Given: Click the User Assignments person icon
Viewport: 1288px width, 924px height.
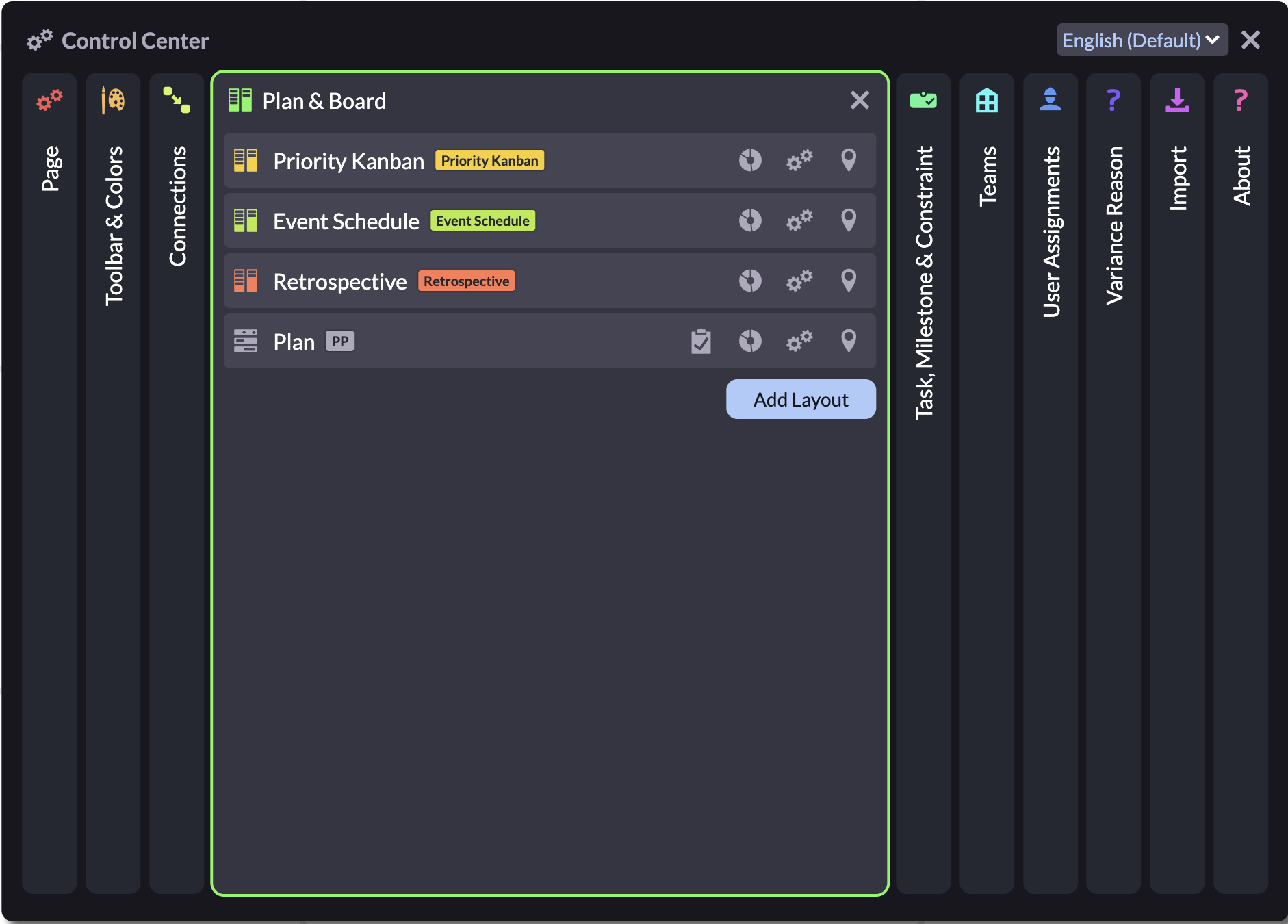Looking at the screenshot, I should (x=1051, y=100).
